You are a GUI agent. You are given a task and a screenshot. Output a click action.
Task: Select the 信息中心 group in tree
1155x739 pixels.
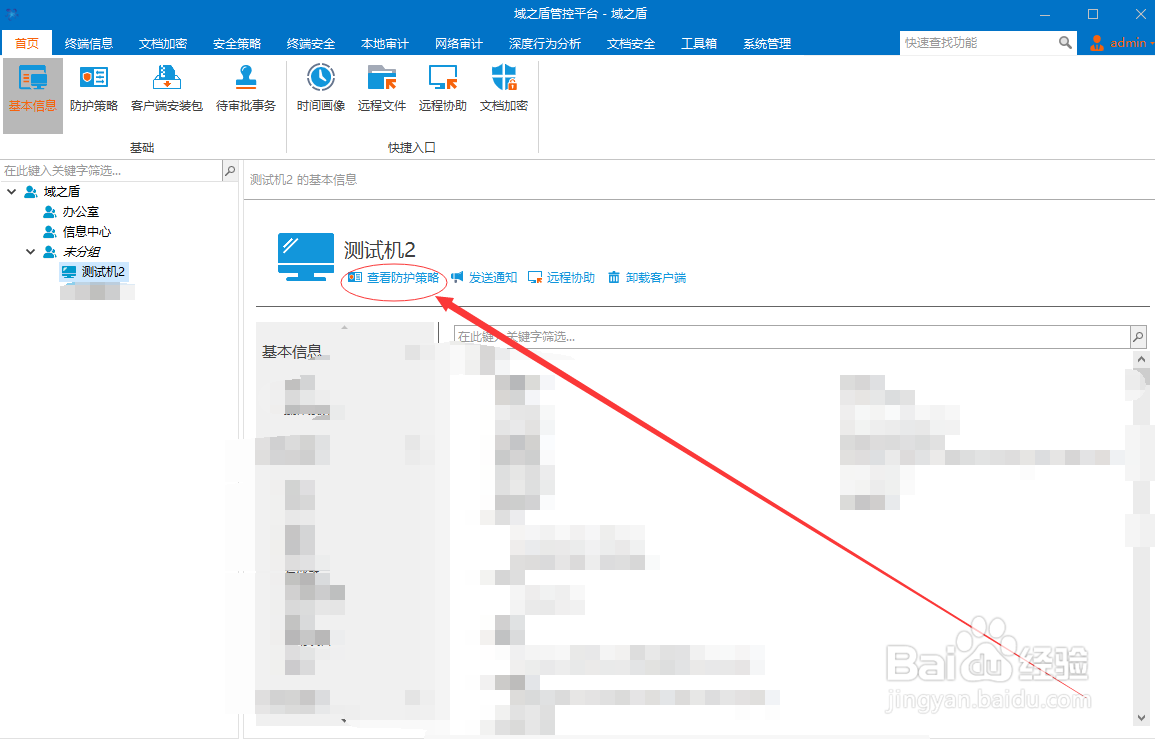click(77, 231)
